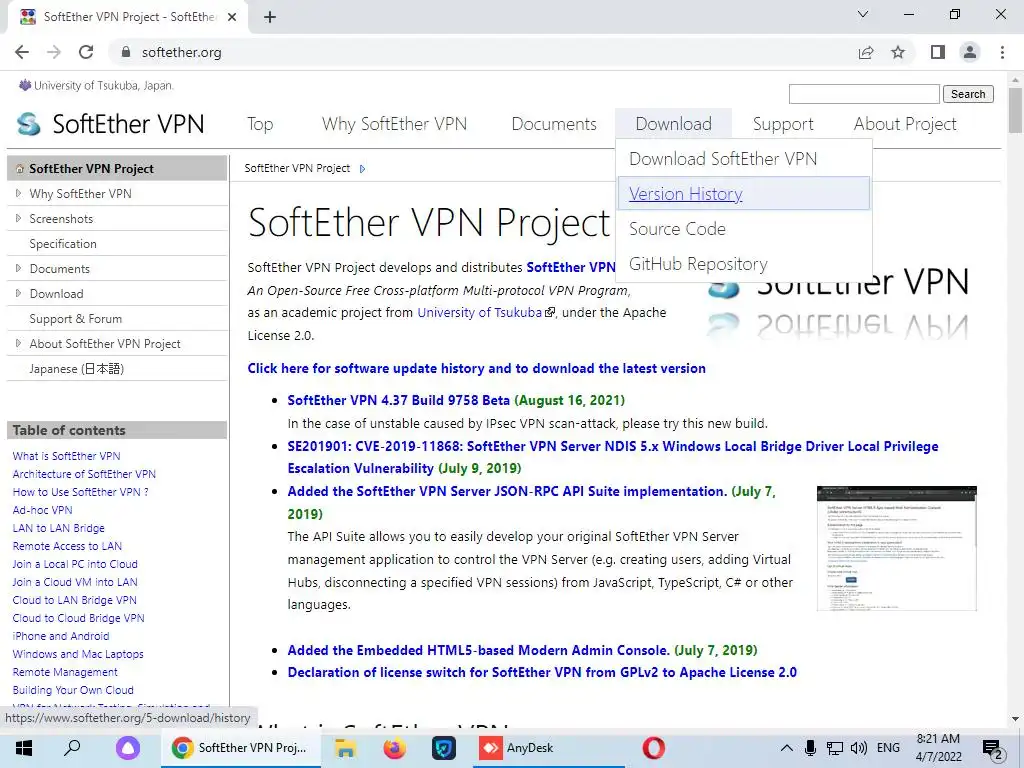Show hidden system tray icons
This screenshot has height=768, width=1024.
click(x=786, y=748)
